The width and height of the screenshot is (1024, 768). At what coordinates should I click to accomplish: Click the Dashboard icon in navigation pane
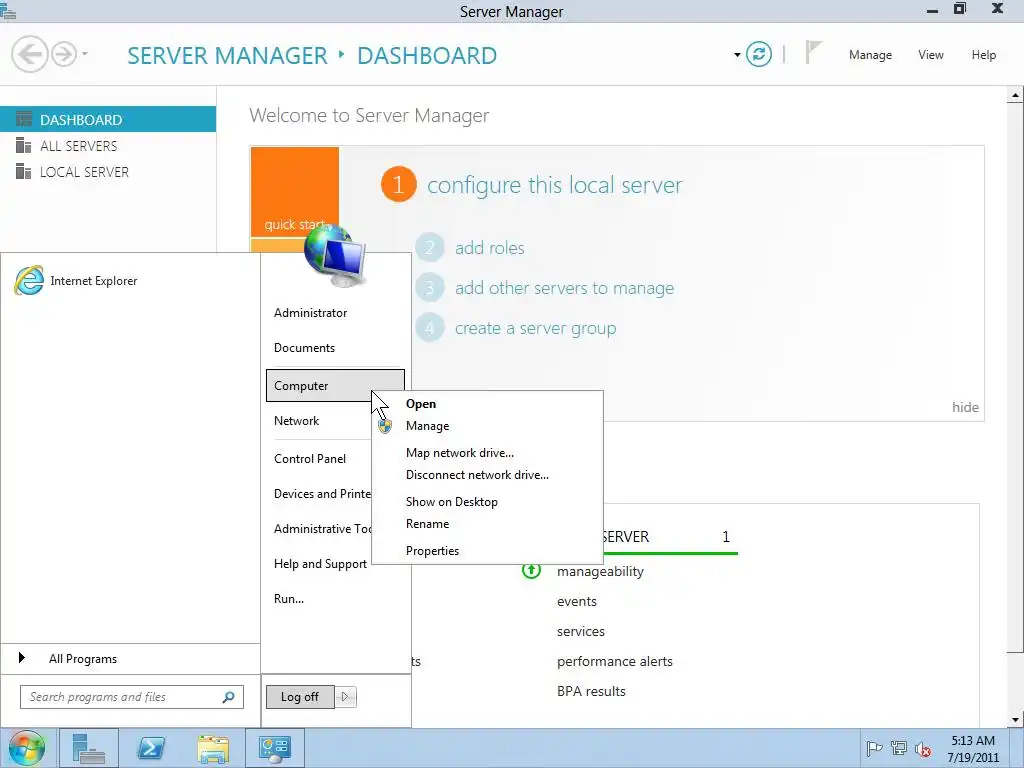coord(24,119)
